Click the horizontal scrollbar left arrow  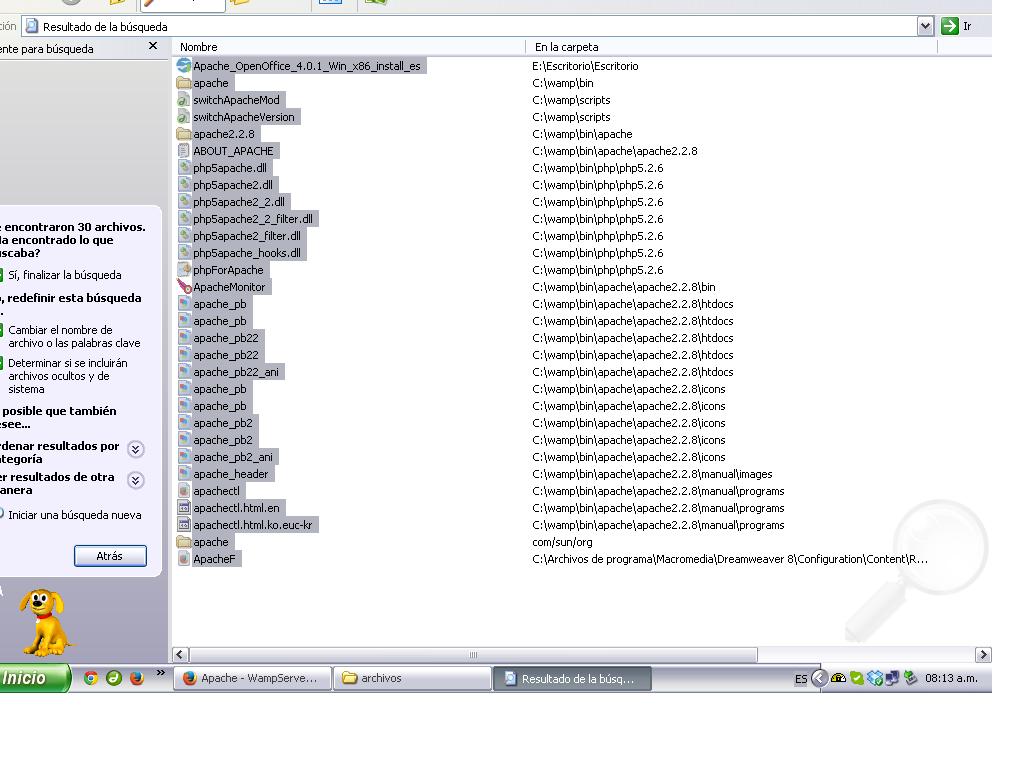click(180, 654)
